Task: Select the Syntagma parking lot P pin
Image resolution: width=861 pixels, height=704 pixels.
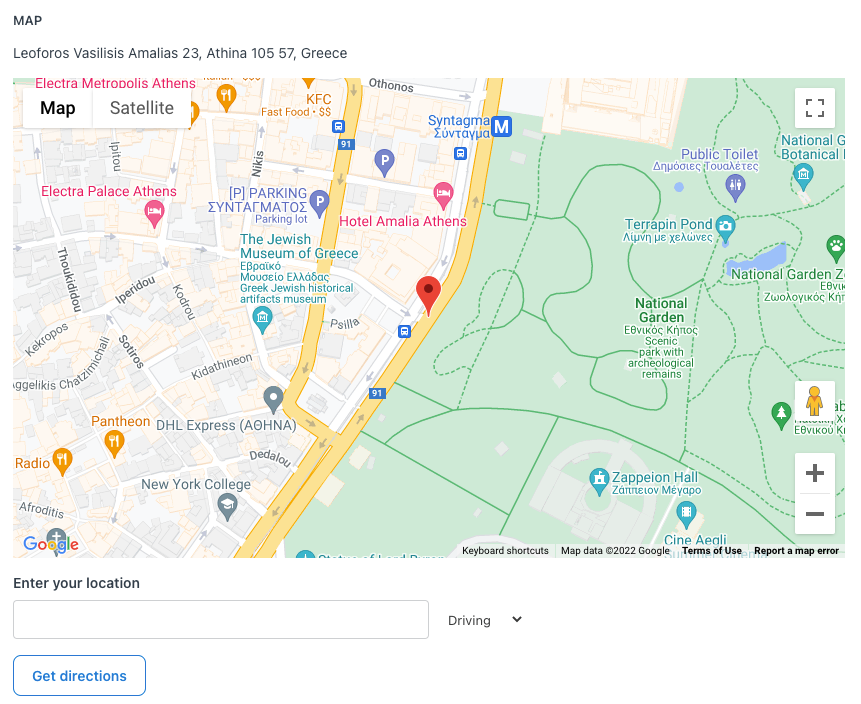Action: pos(319,204)
